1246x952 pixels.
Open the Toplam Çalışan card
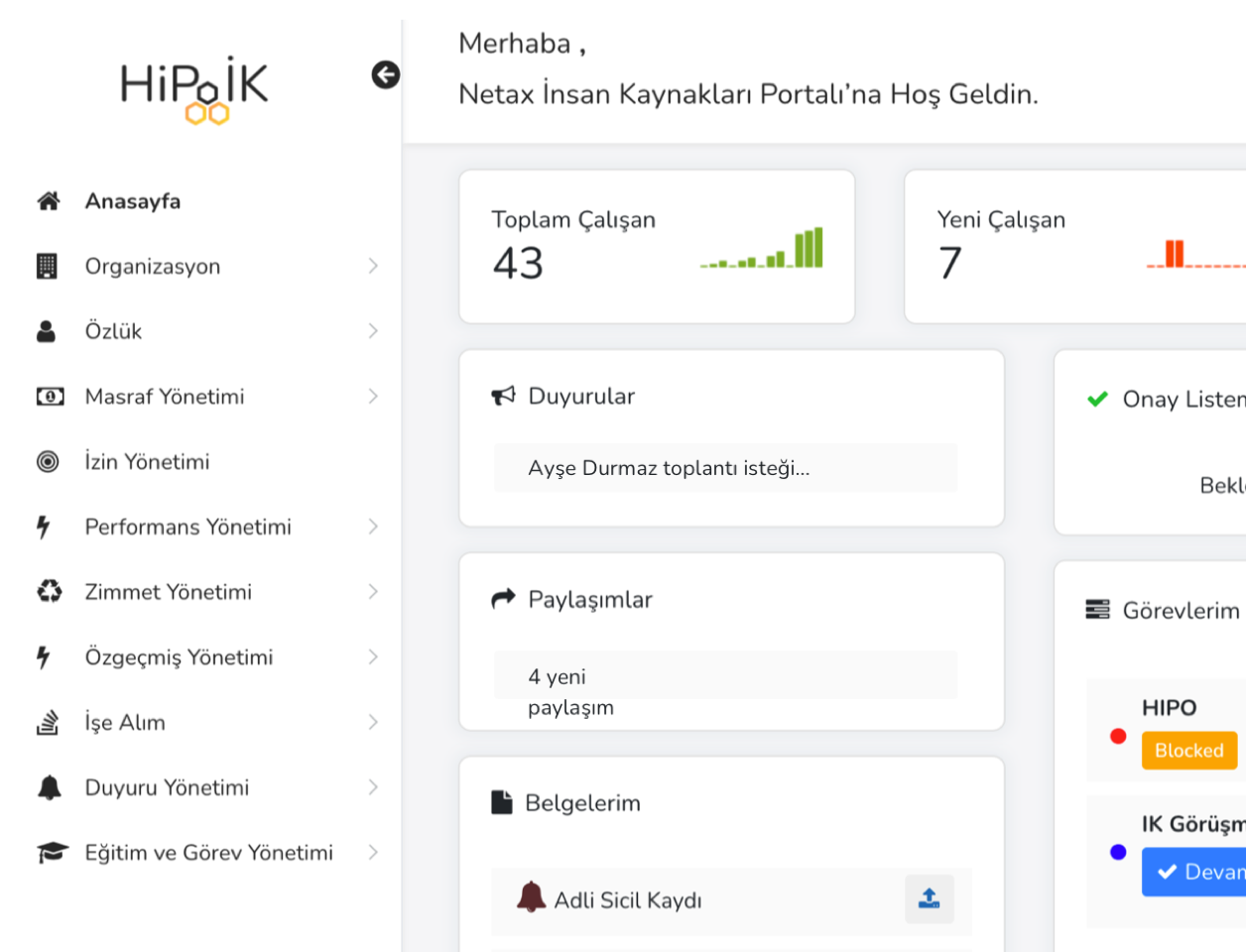(657, 247)
